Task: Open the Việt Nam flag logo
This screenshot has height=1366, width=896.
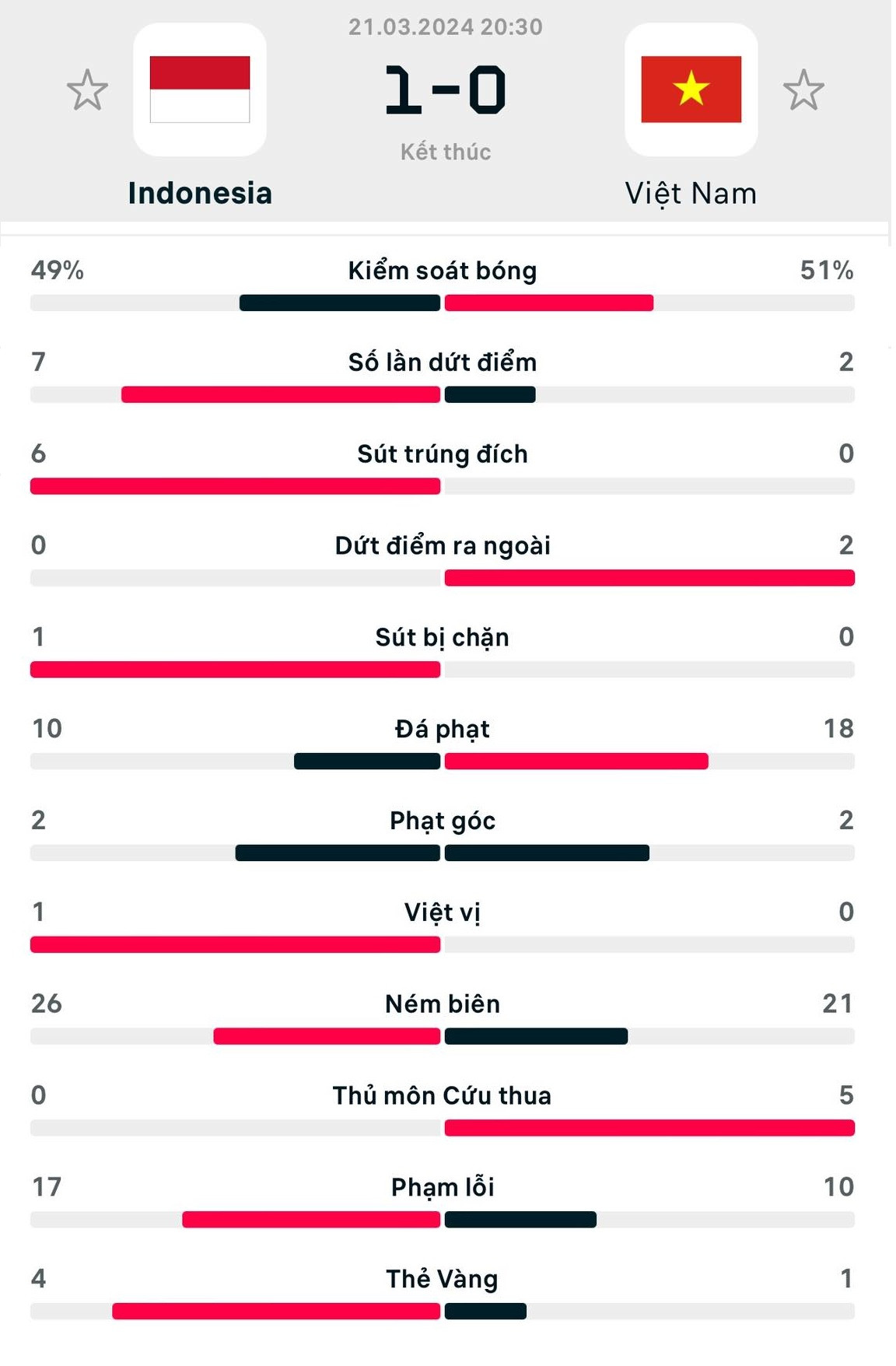Action: point(691,89)
